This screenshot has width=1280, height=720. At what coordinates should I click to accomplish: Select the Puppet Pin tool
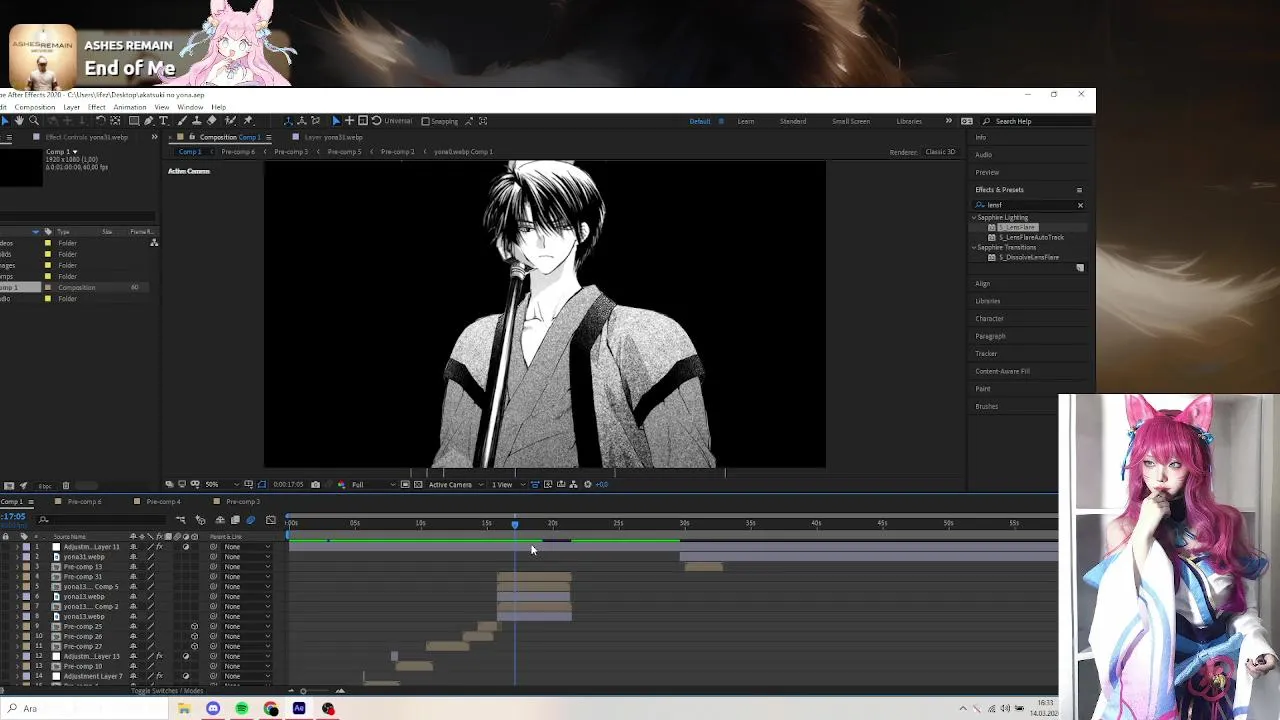[x=248, y=121]
